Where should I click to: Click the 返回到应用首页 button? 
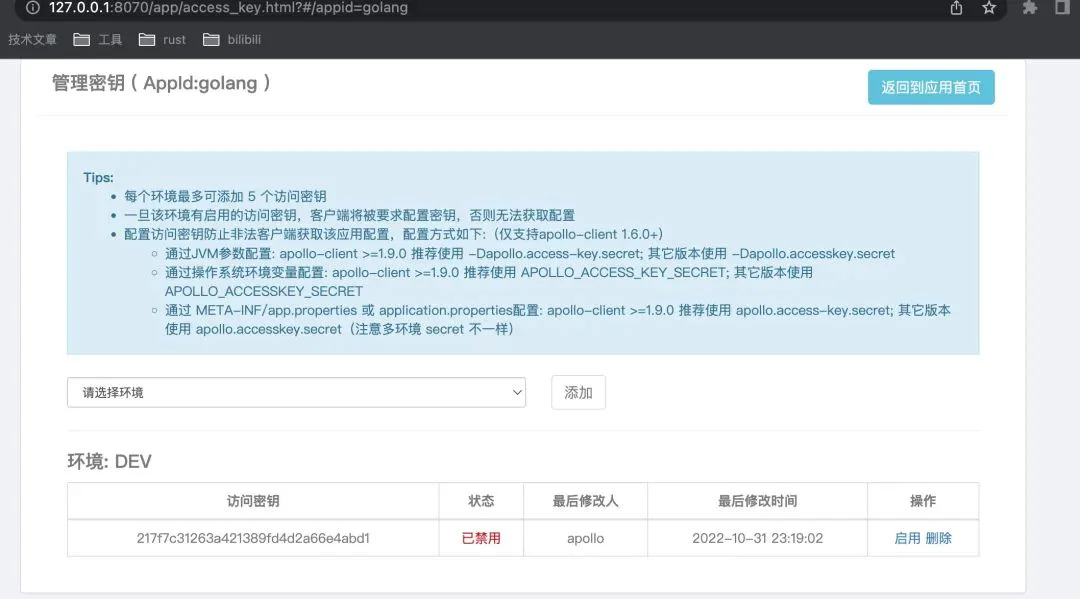pos(930,87)
